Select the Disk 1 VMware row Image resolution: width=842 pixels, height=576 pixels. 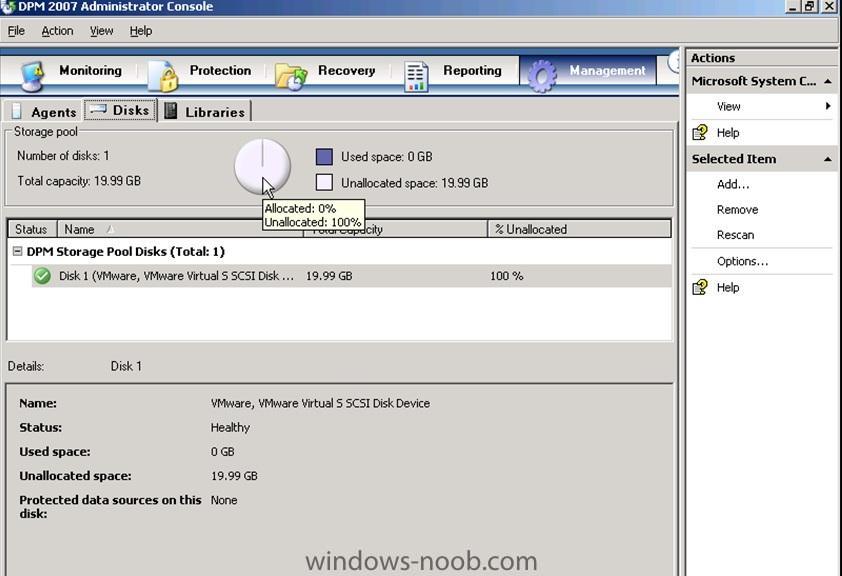click(x=351, y=276)
